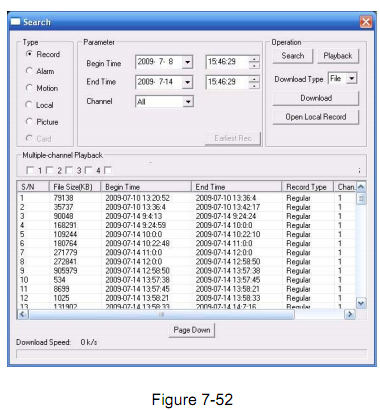Select record row with file size 272841
The height and width of the screenshot is (410, 380).
tap(186, 262)
